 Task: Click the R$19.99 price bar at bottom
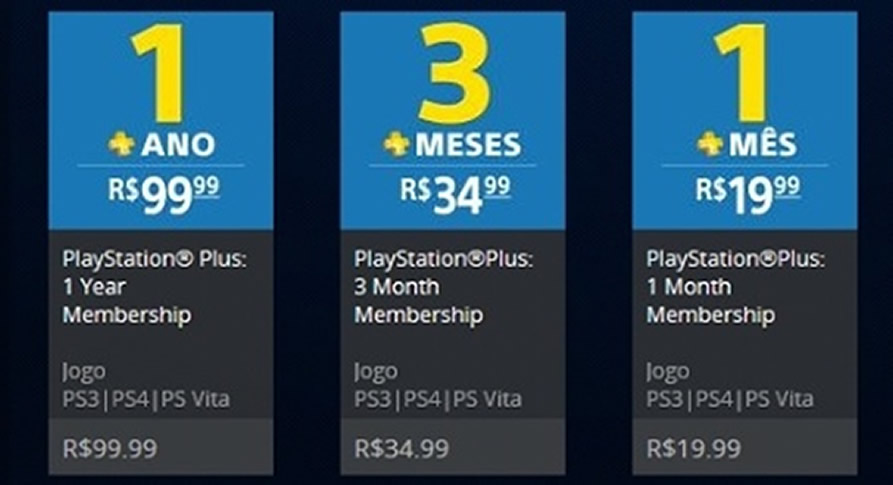[745, 448]
